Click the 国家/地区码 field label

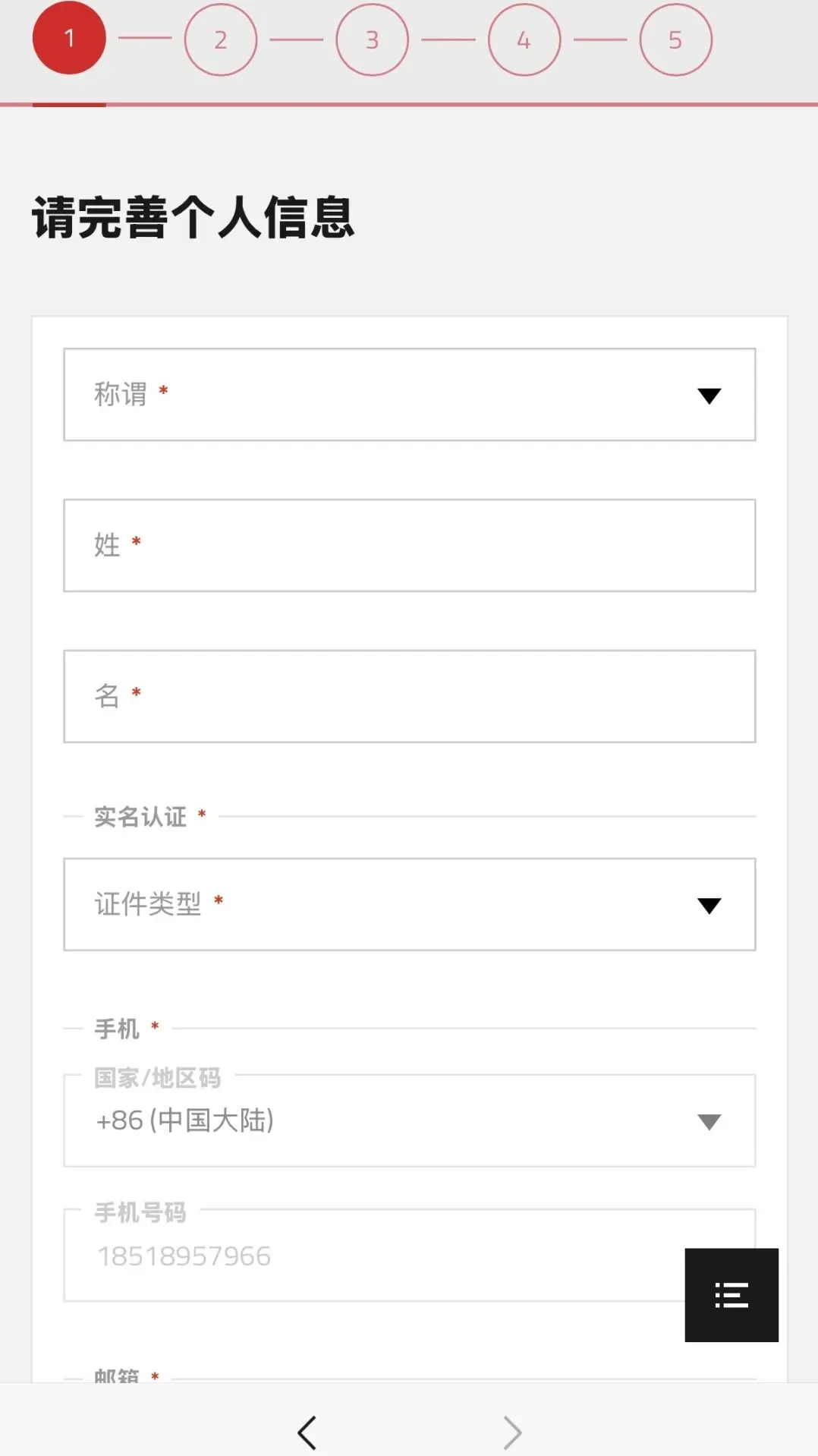(x=158, y=1077)
